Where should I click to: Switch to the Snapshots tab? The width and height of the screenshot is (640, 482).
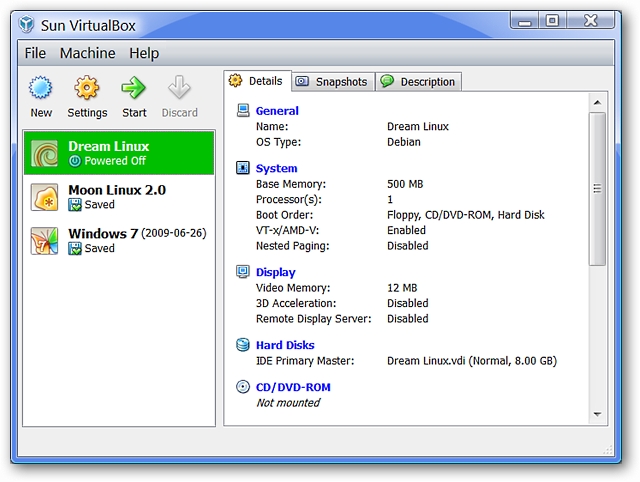(x=333, y=82)
